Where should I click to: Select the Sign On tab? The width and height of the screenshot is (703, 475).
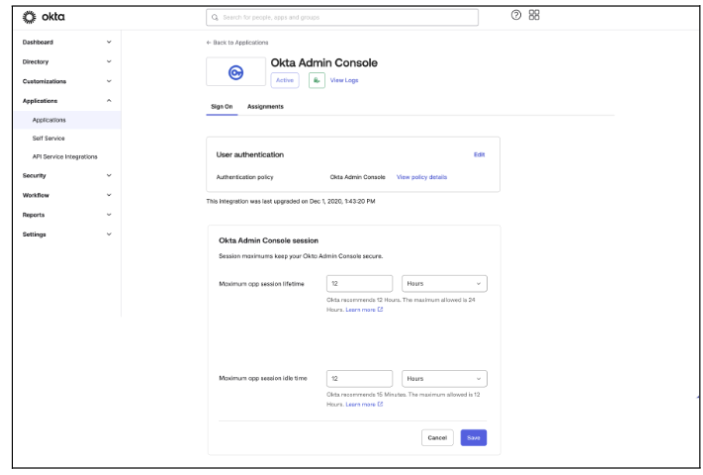click(222, 106)
